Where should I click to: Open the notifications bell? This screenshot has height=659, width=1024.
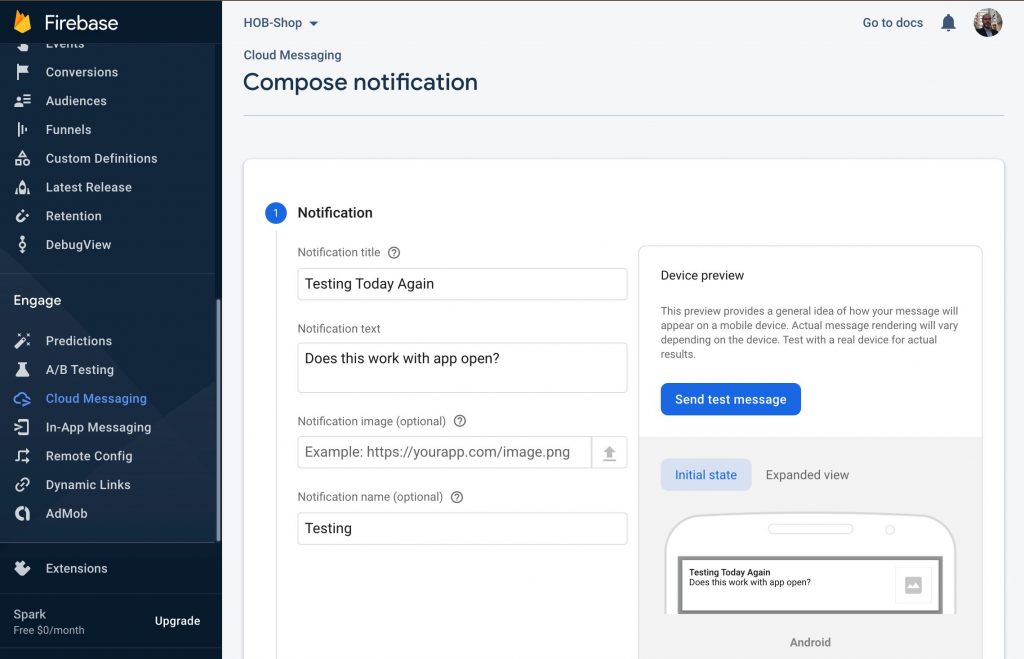948,23
